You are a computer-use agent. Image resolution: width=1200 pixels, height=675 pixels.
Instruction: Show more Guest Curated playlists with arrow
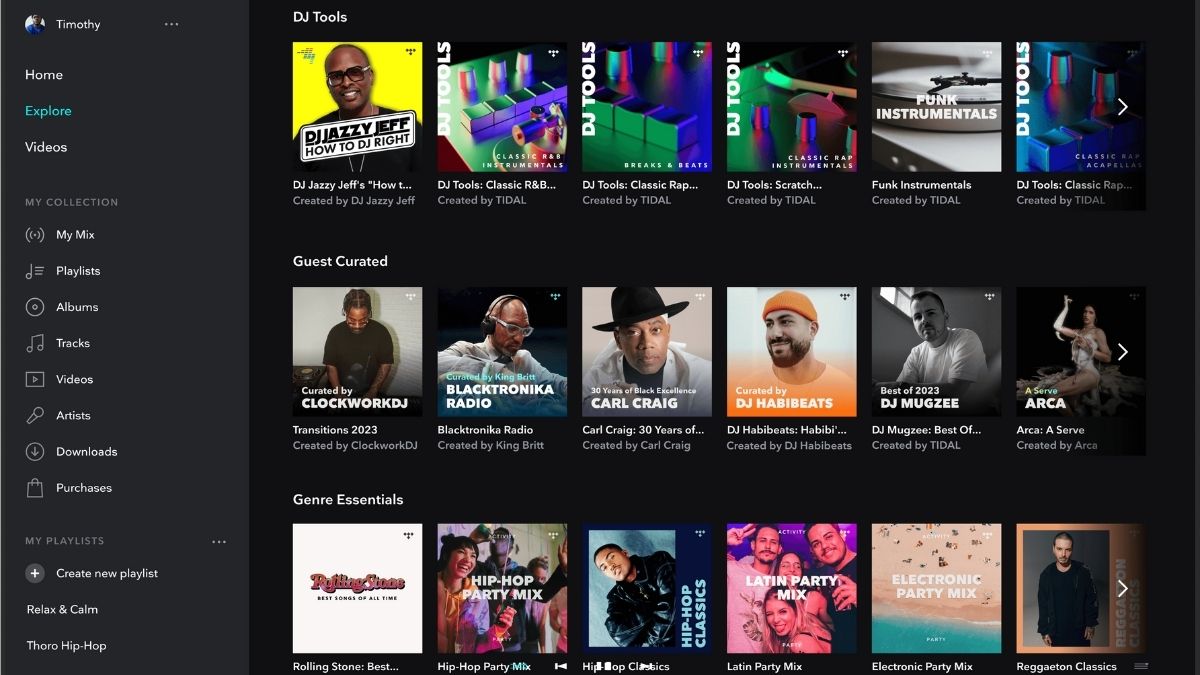[1122, 352]
